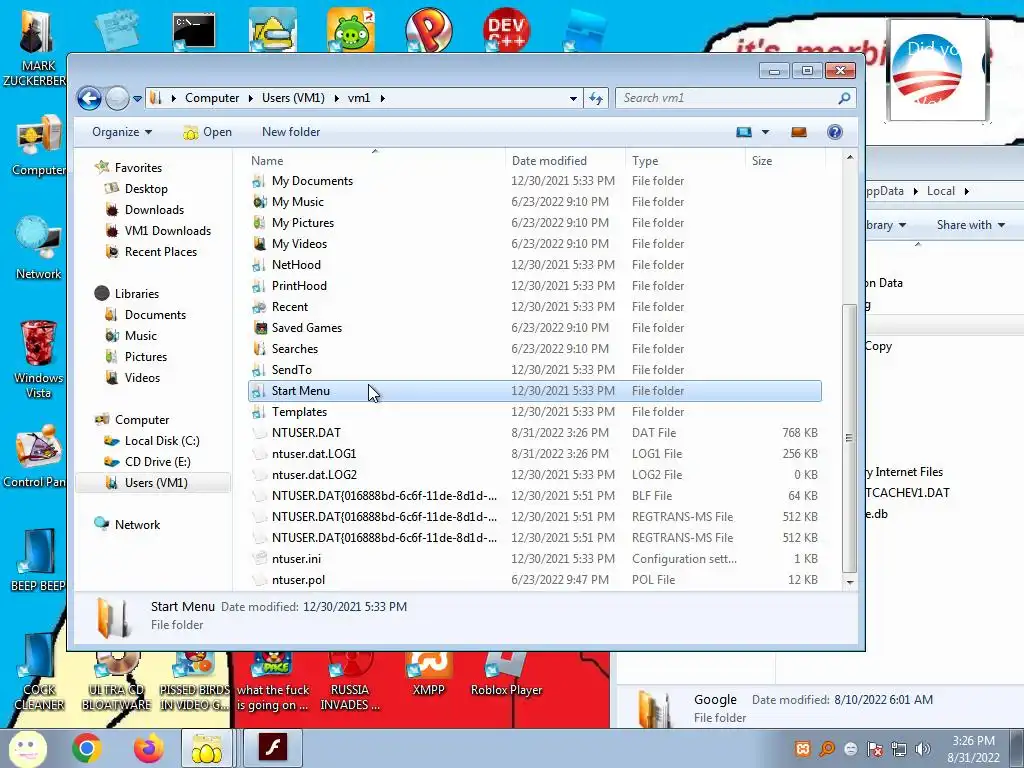Open Google Chrome from the taskbar

click(x=86, y=748)
